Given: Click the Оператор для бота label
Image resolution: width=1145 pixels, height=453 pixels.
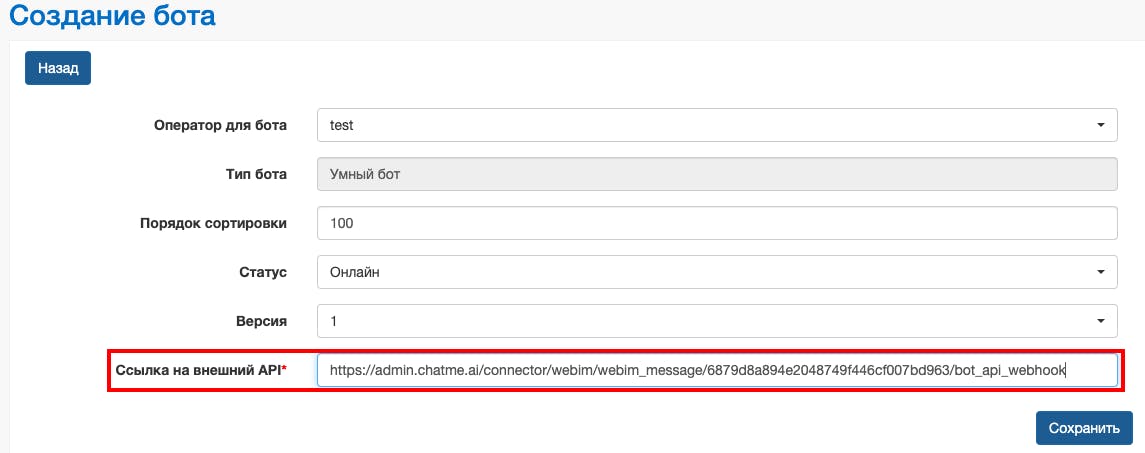Looking at the screenshot, I should (220, 126).
